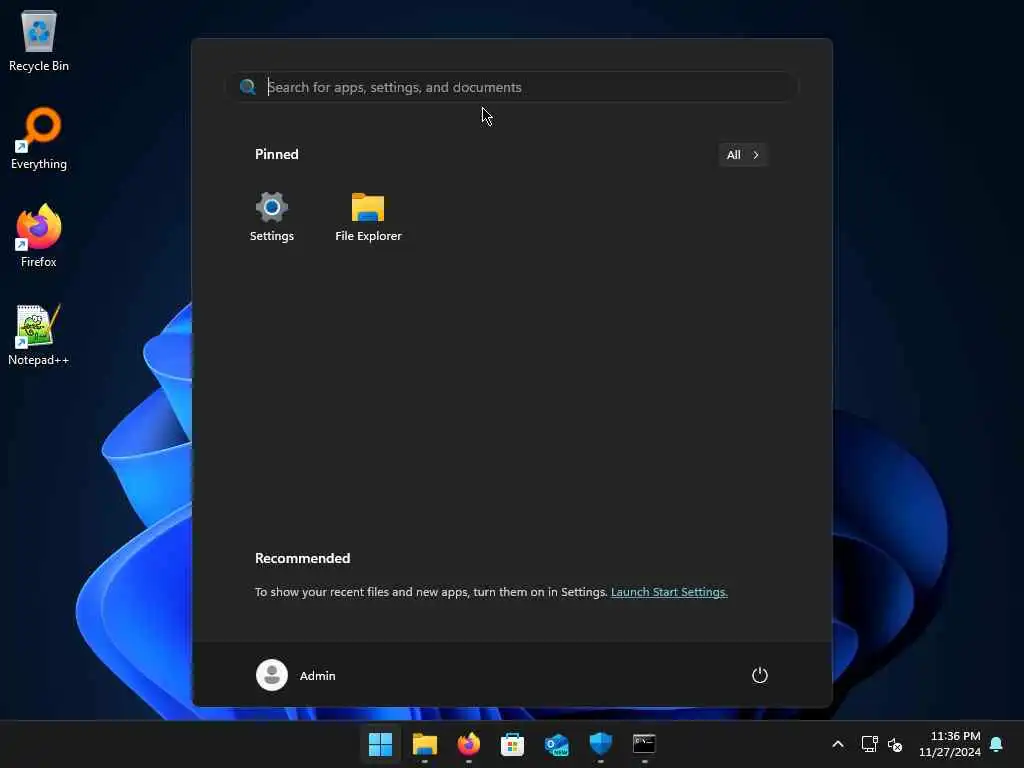Click the muted volume tray icon
The width and height of the screenshot is (1024, 768).
(895, 744)
